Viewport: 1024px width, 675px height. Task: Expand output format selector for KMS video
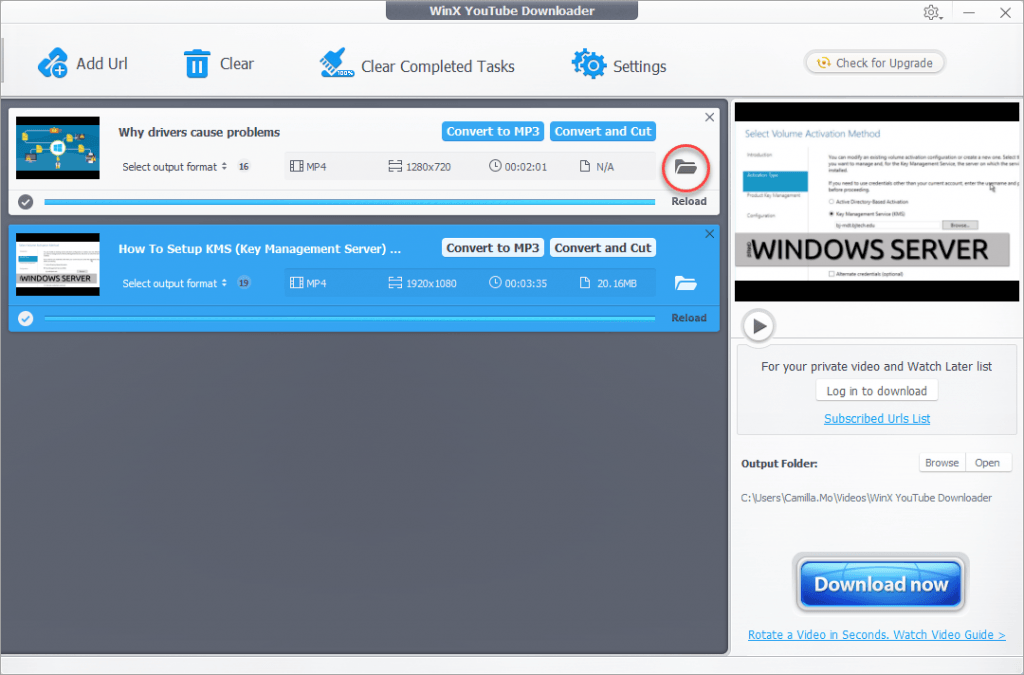(174, 283)
